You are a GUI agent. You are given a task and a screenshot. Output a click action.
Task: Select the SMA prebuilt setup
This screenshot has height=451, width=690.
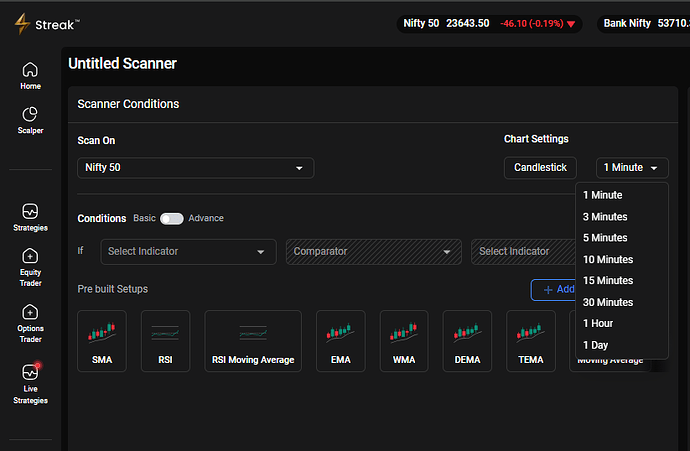102,341
